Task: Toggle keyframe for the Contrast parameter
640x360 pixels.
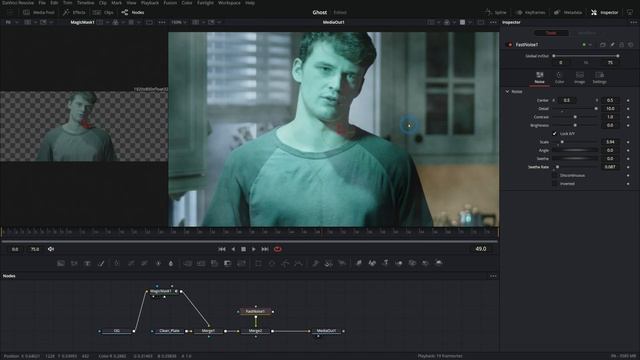Action: (628, 117)
